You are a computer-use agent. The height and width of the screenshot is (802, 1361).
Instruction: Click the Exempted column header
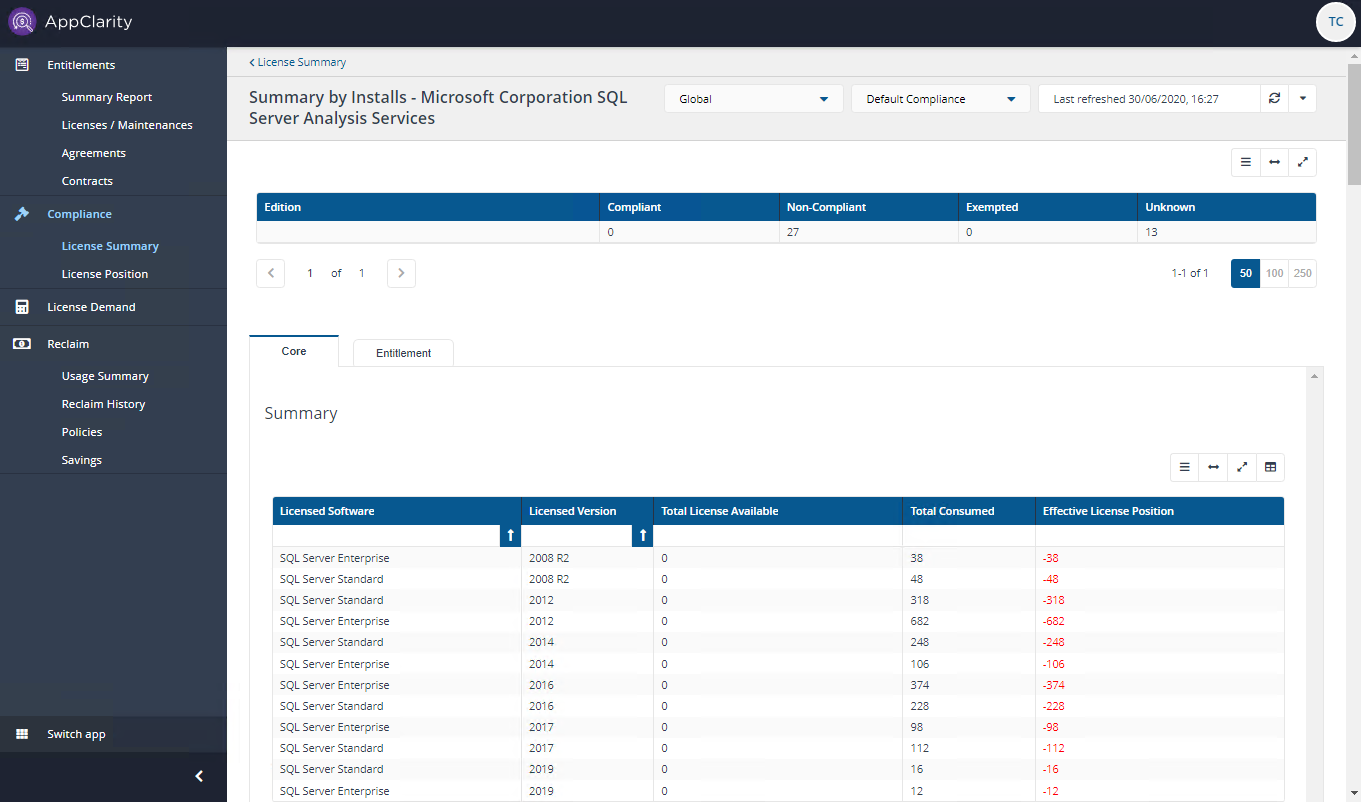tap(1047, 207)
